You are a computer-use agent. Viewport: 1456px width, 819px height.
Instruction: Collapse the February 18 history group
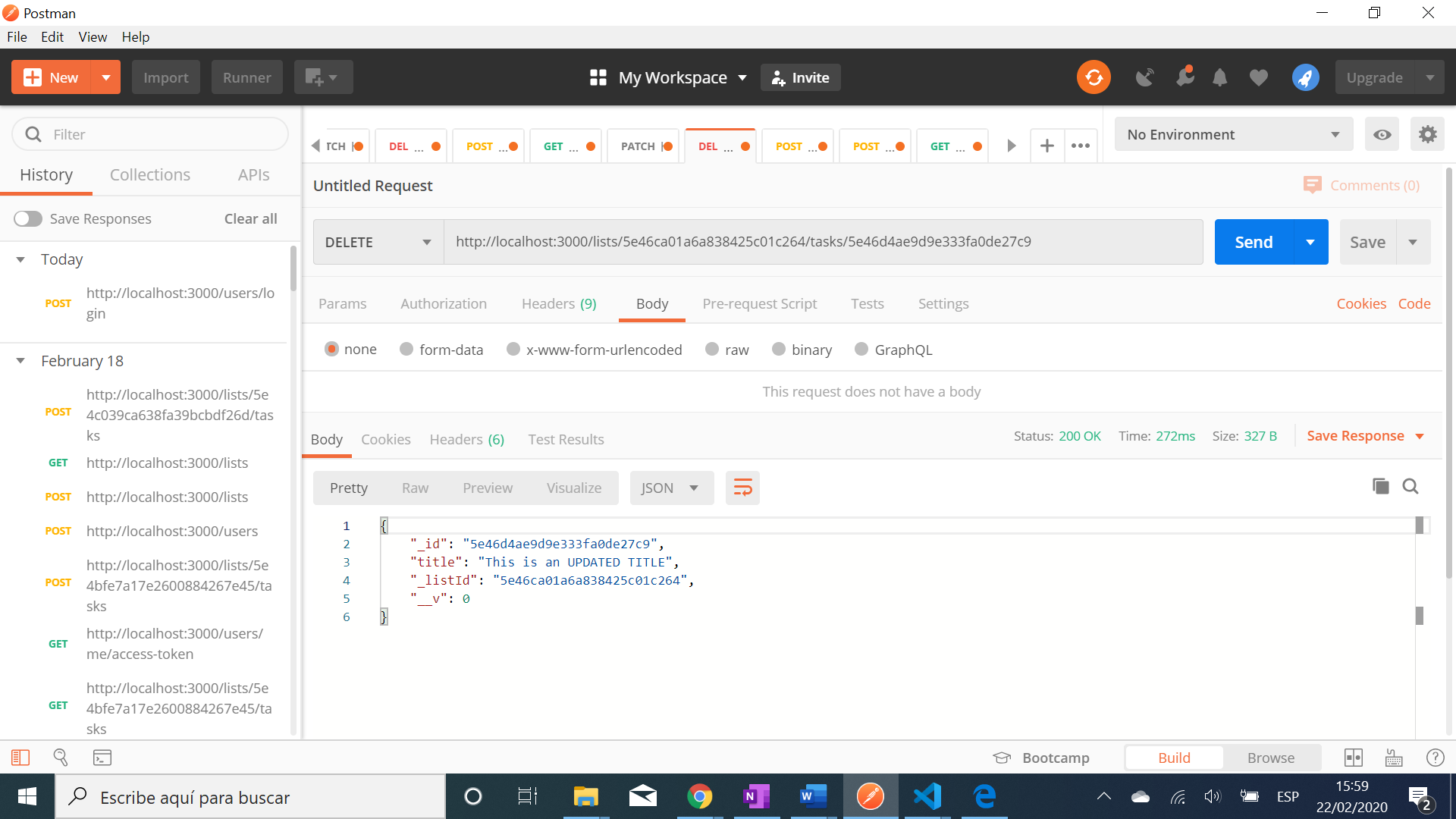click(x=21, y=361)
